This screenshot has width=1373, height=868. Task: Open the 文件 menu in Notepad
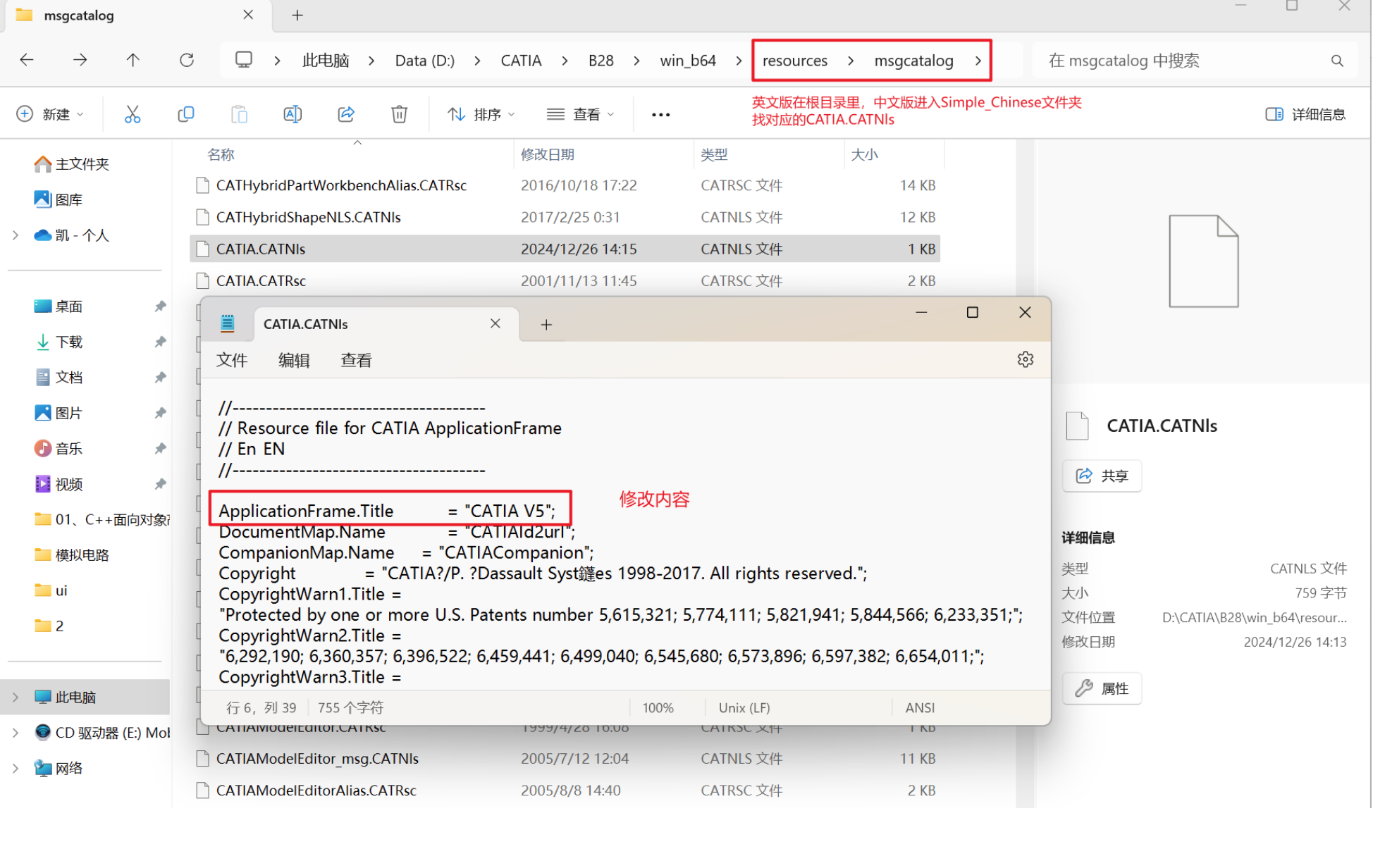[x=232, y=361]
